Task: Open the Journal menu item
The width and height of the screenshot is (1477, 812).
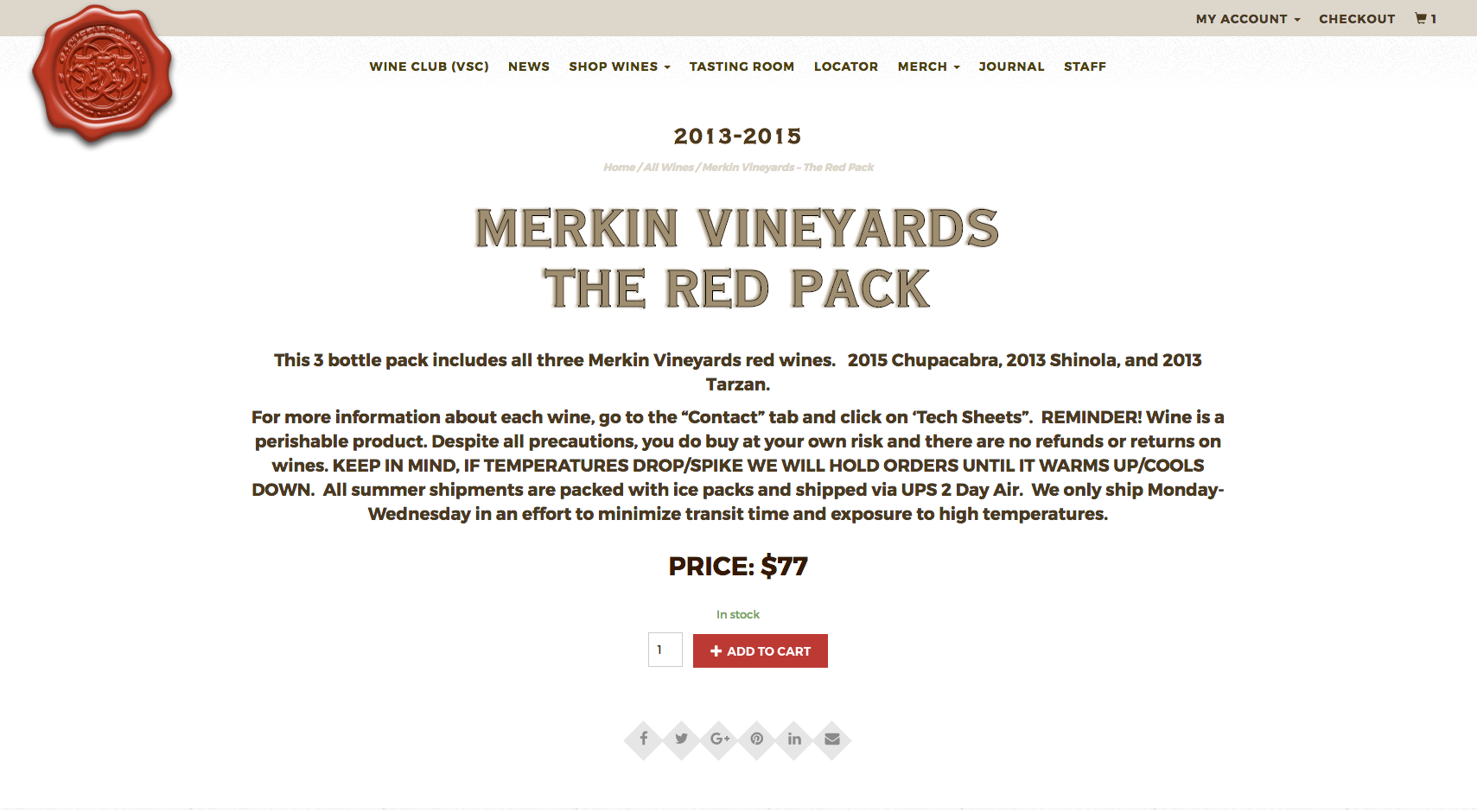Action: 1011,67
